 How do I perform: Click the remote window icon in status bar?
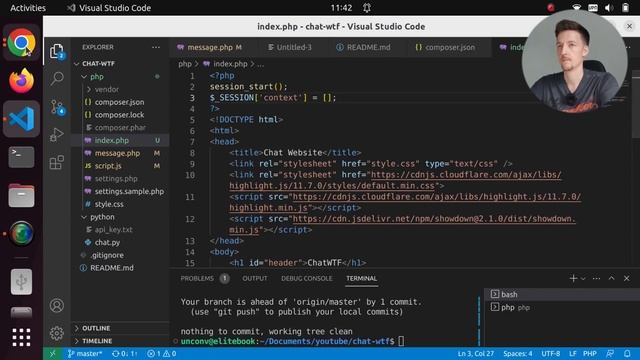(52, 353)
